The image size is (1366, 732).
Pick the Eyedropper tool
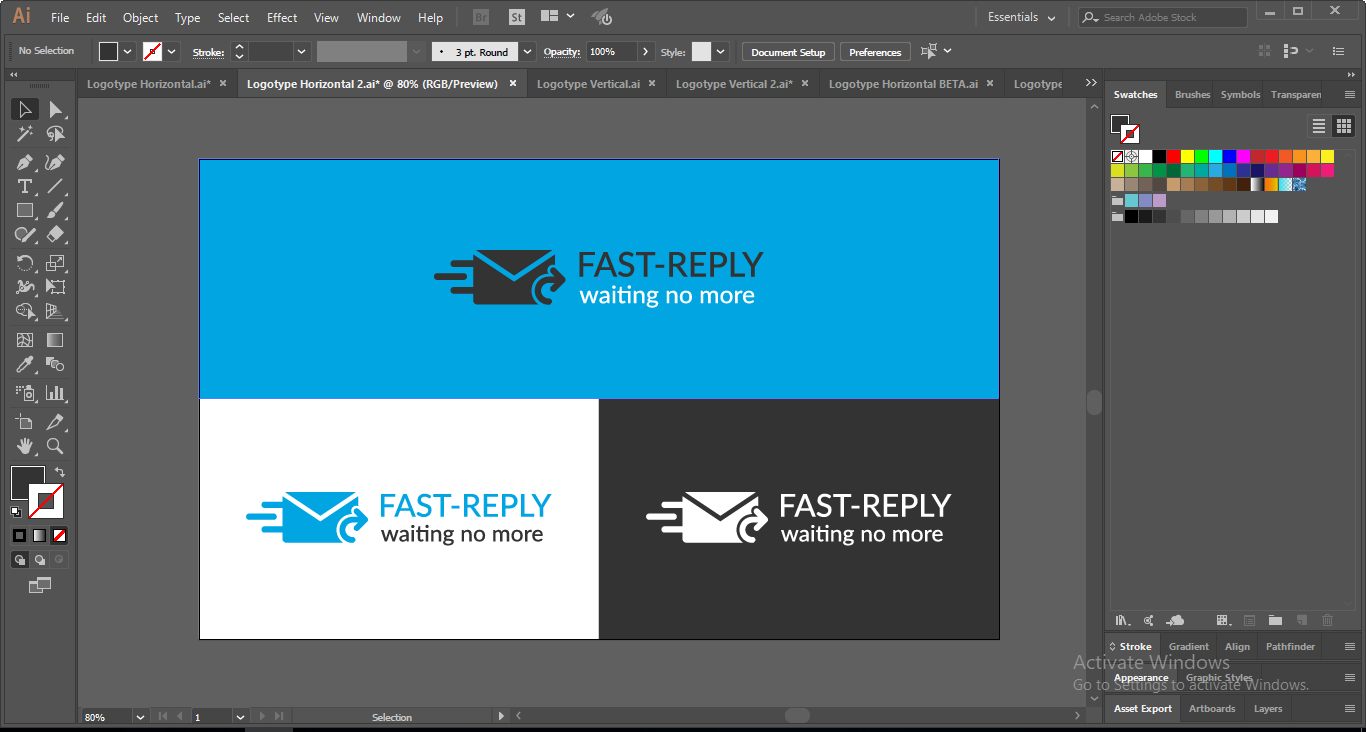[x=25, y=366]
